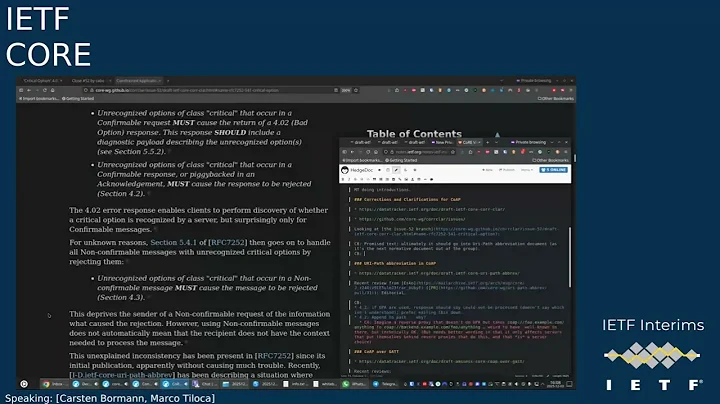
Task: Click the taskbar clock
Action: click(556, 384)
